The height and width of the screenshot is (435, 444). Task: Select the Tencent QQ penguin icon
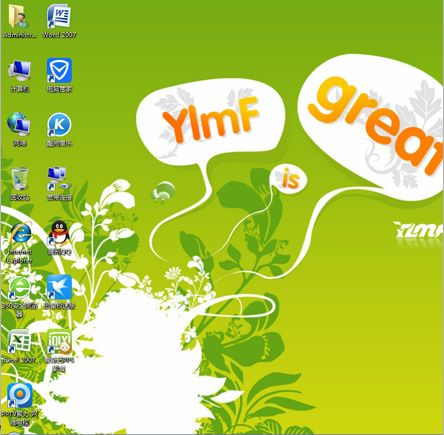pos(59,233)
